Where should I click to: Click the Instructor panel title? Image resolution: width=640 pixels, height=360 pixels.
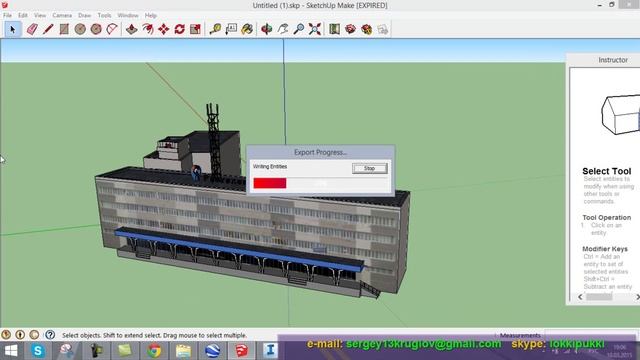click(x=613, y=60)
